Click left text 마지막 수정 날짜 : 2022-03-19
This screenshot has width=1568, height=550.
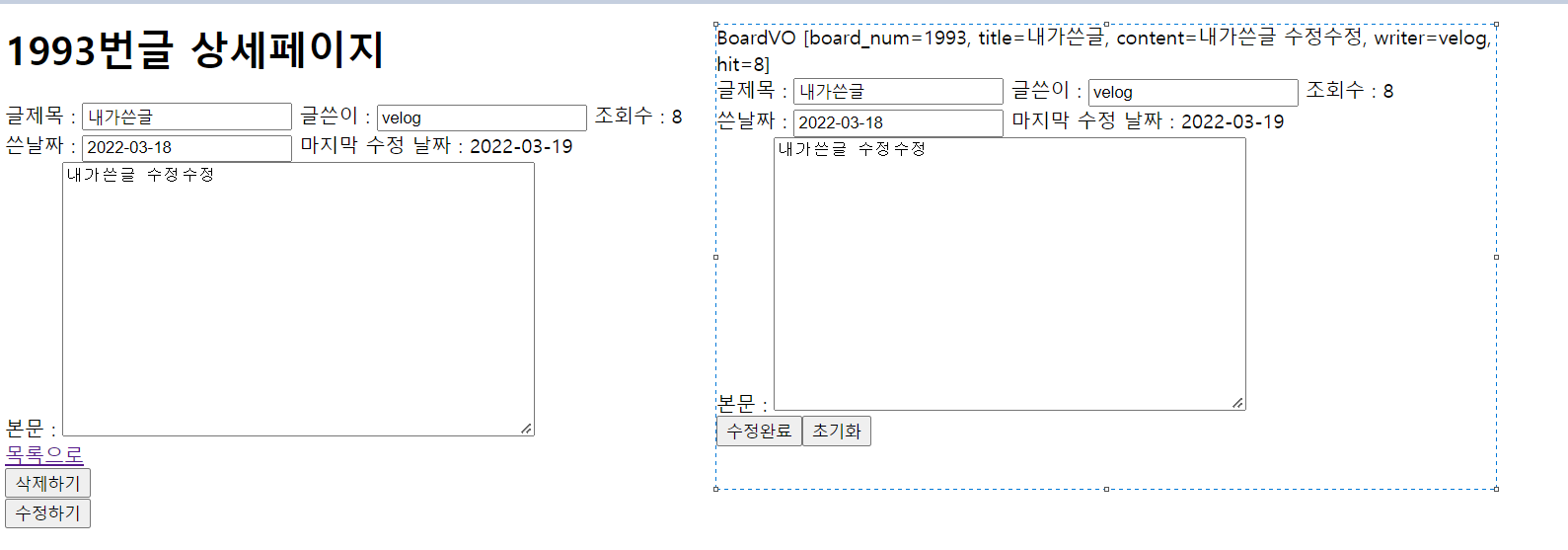pos(436,146)
